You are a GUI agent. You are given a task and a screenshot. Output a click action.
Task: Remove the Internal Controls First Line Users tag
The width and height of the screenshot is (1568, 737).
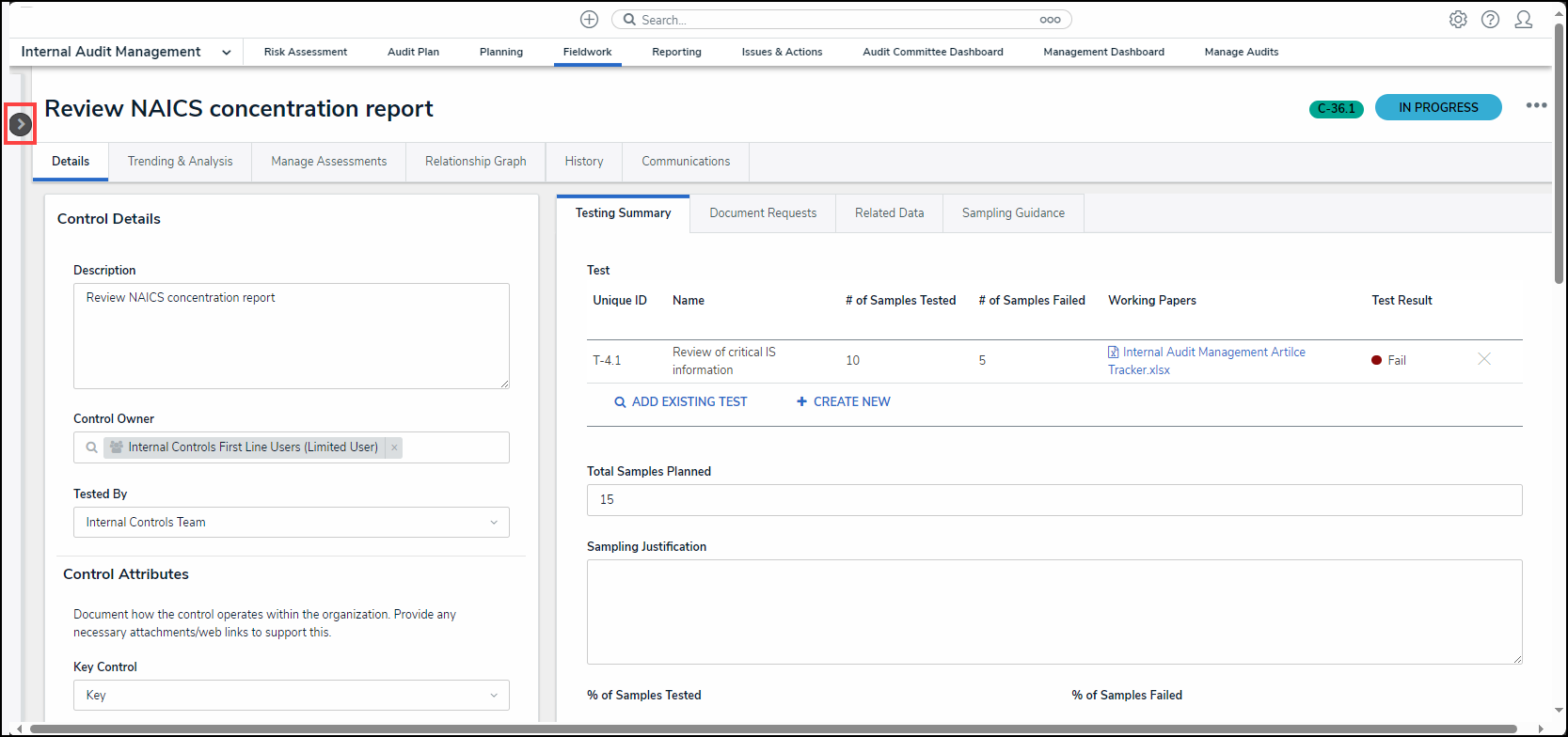(x=394, y=447)
